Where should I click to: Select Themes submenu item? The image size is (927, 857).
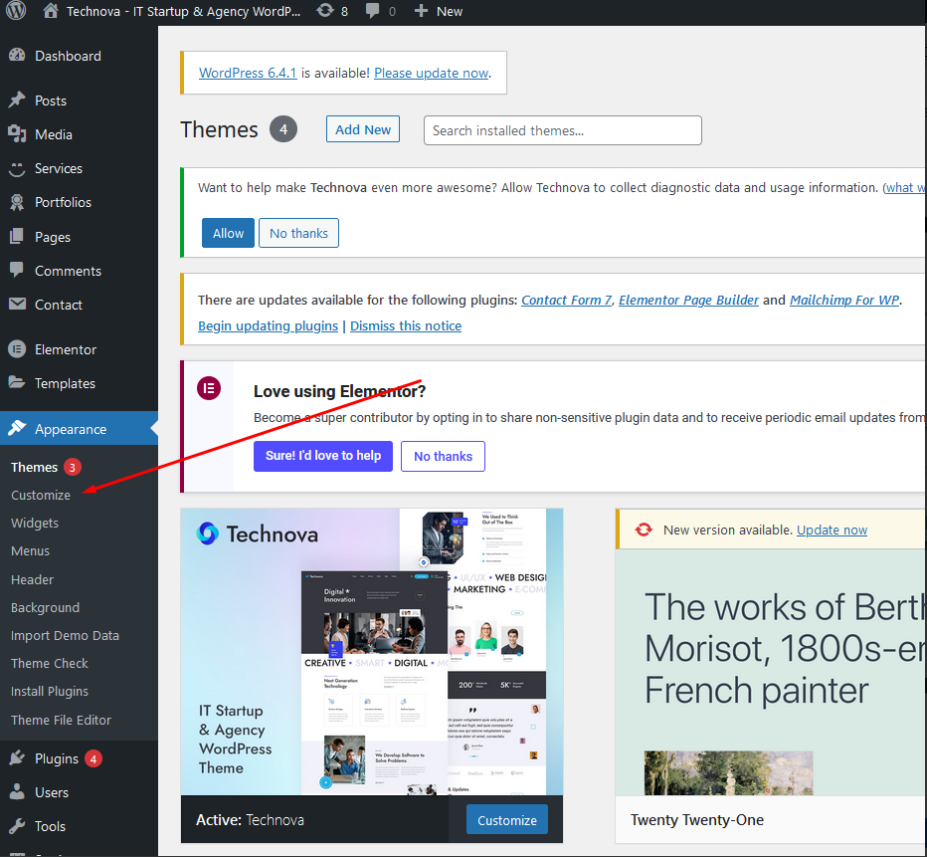pos(34,467)
